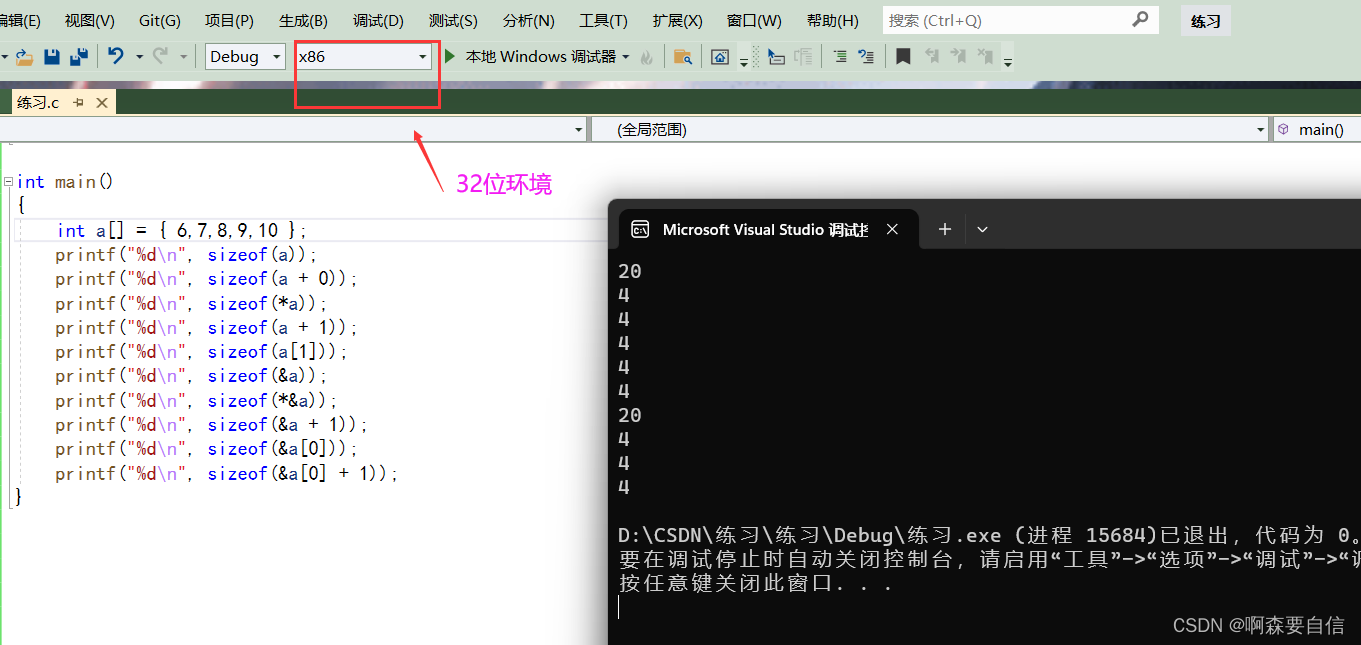Undo the last edit via Undo arrow
Image resolution: width=1361 pixels, height=645 pixels.
click(x=116, y=57)
